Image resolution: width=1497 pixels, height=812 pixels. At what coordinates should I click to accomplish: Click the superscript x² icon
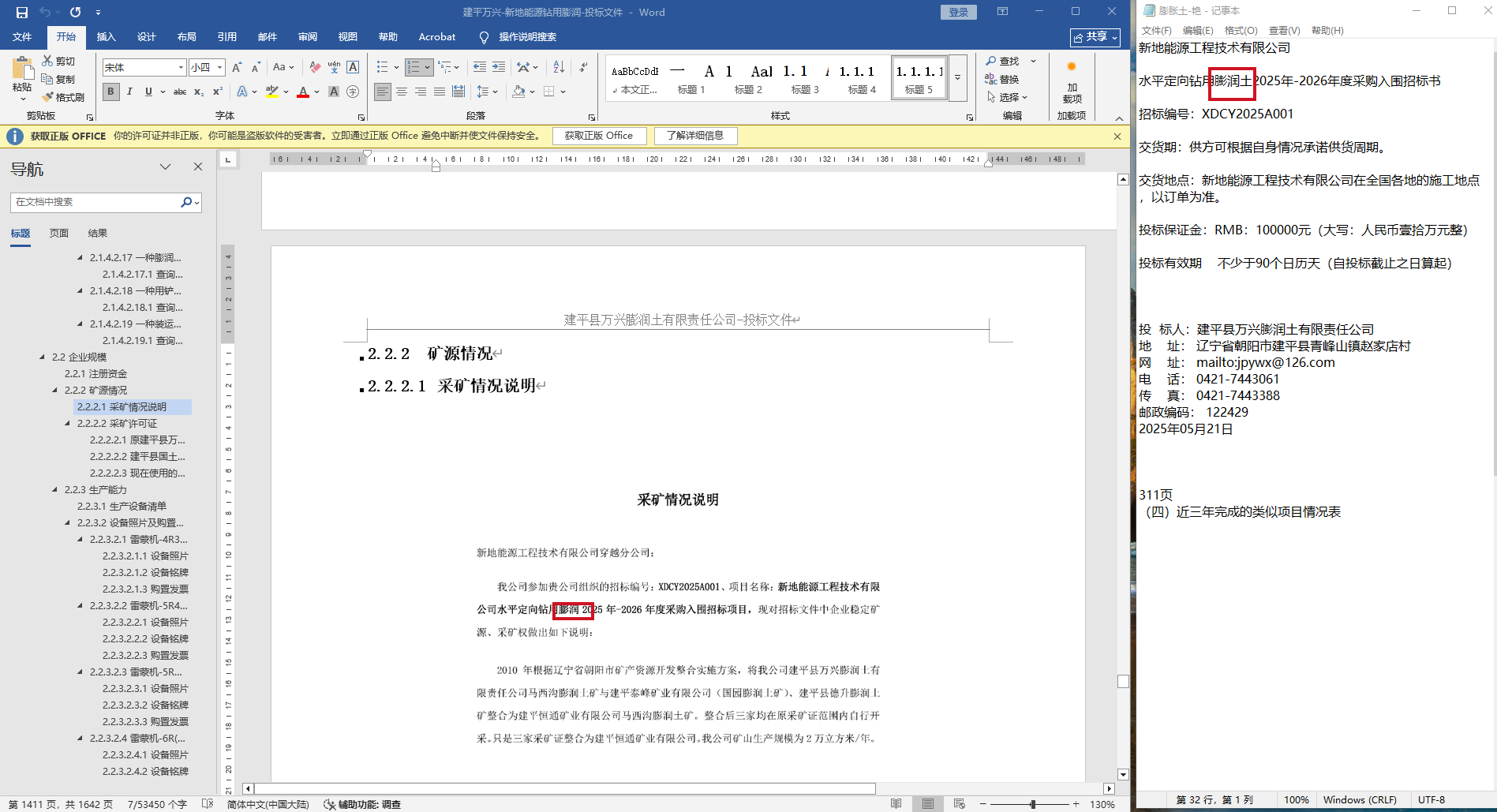click(218, 92)
